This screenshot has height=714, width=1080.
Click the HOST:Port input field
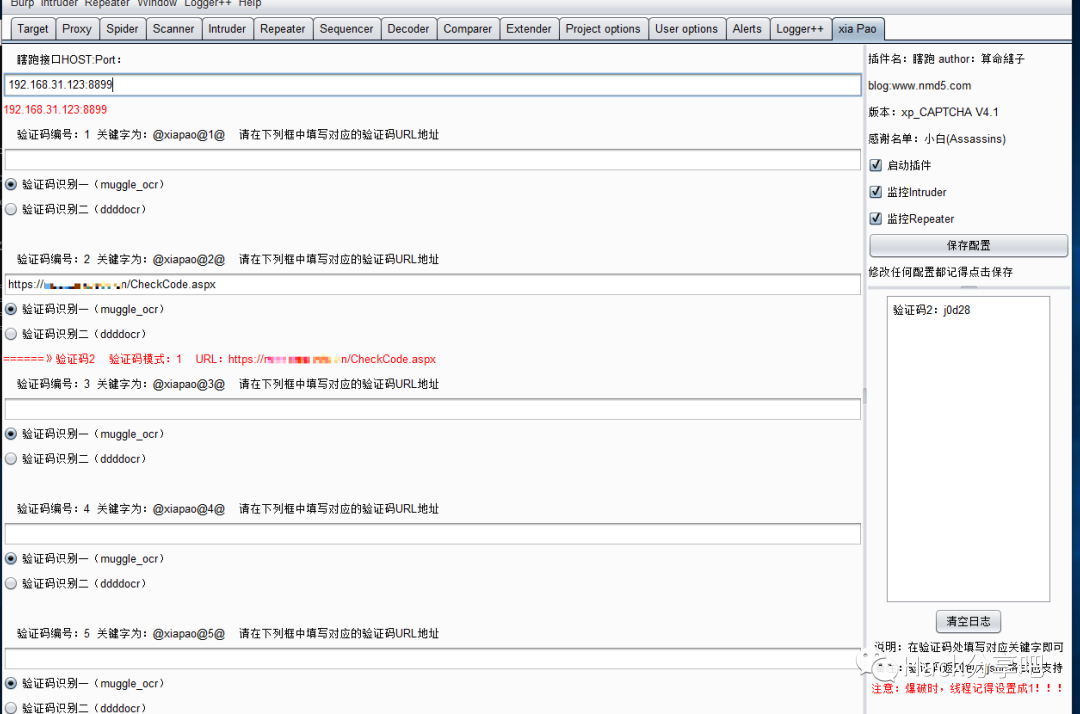point(433,85)
